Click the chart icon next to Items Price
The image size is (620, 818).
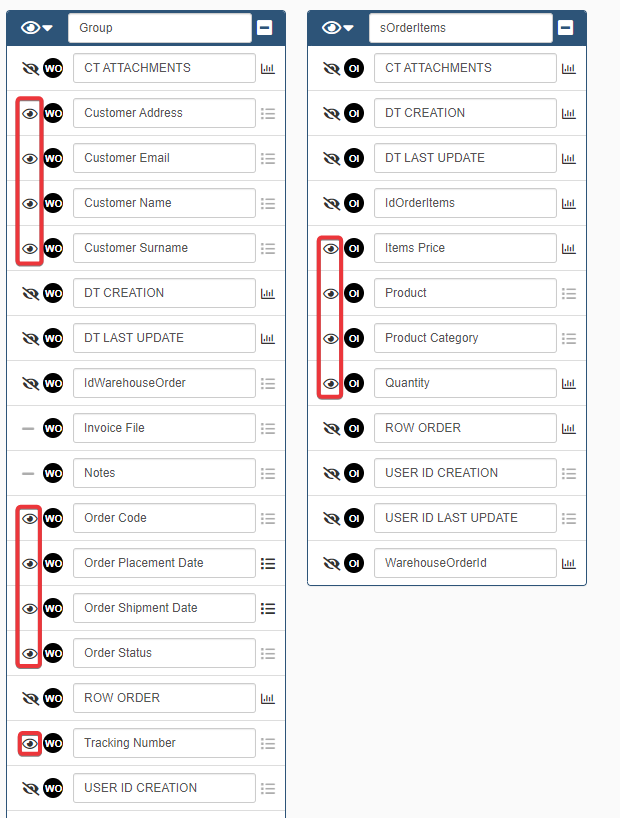point(568,249)
